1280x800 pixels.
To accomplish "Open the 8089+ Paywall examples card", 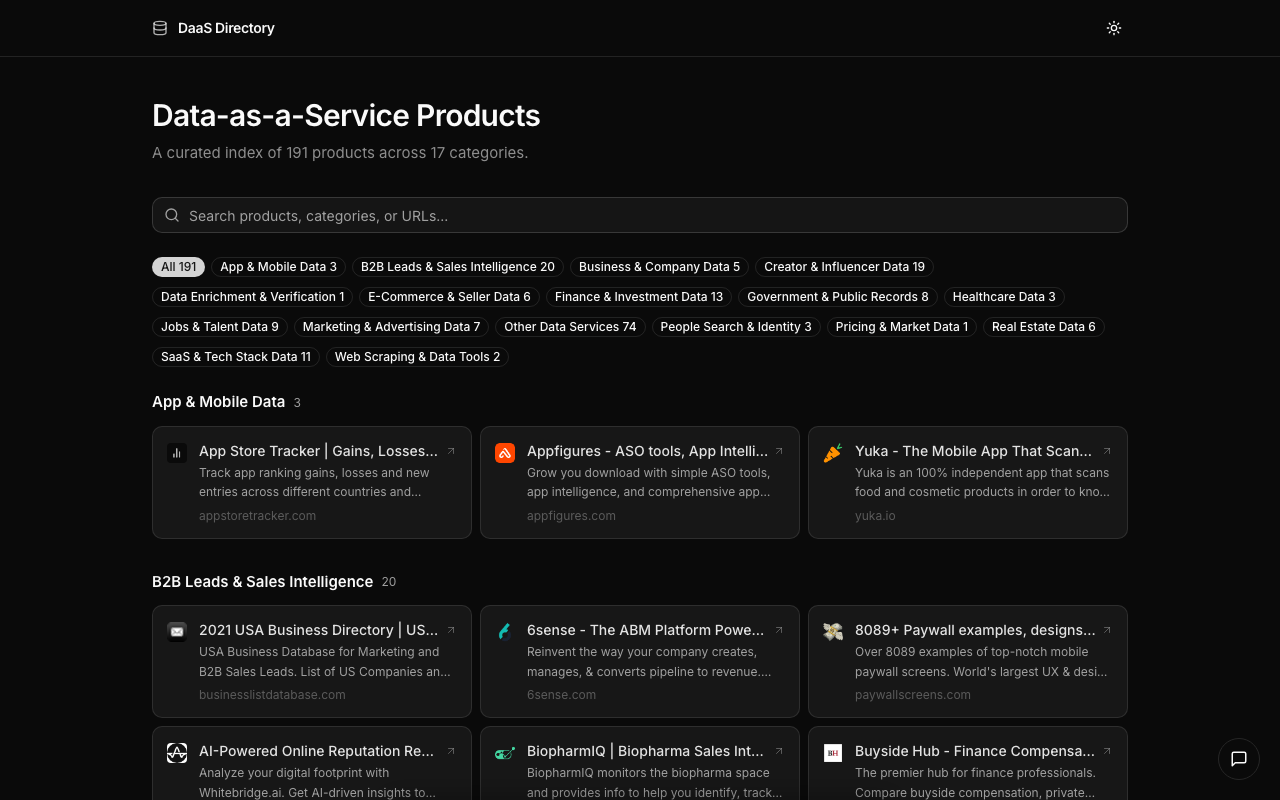I will click(x=968, y=661).
